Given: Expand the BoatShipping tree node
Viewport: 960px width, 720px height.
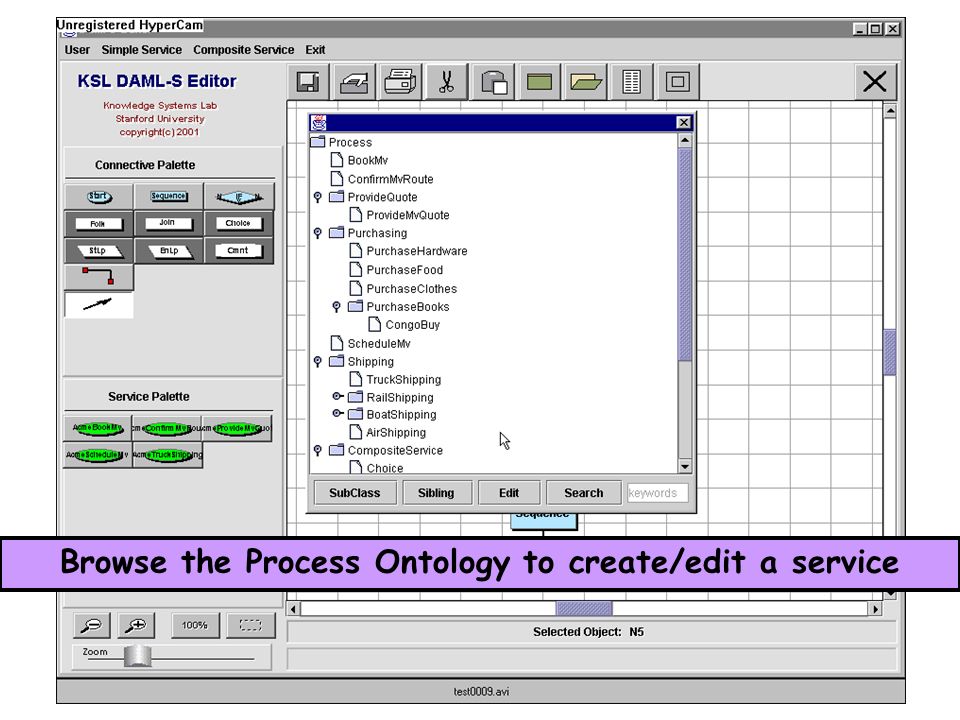Looking at the screenshot, I should coord(337,413).
